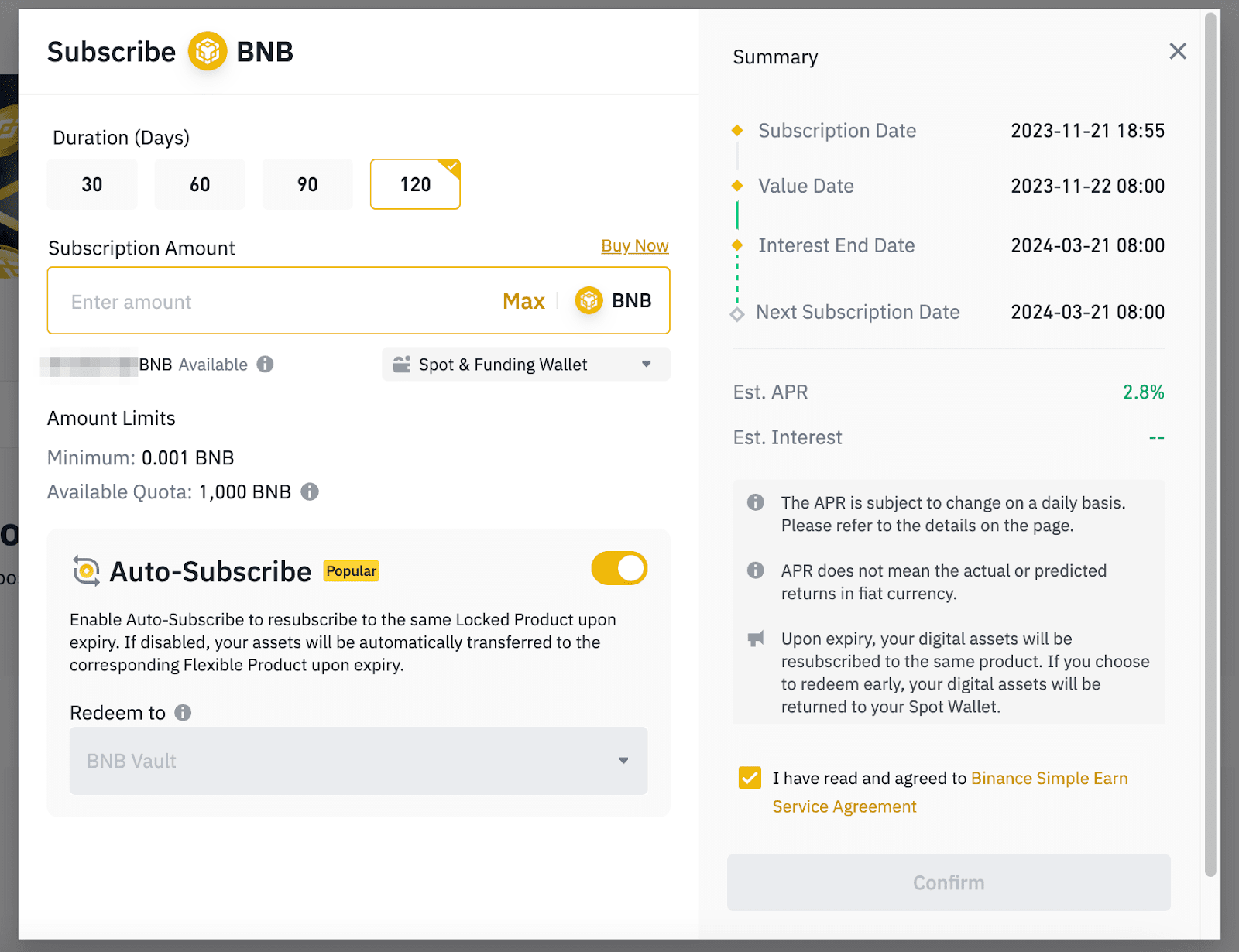1239x952 pixels.
Task: Click Available Quota 1,000 BNB value
Action: pos(245,491)
